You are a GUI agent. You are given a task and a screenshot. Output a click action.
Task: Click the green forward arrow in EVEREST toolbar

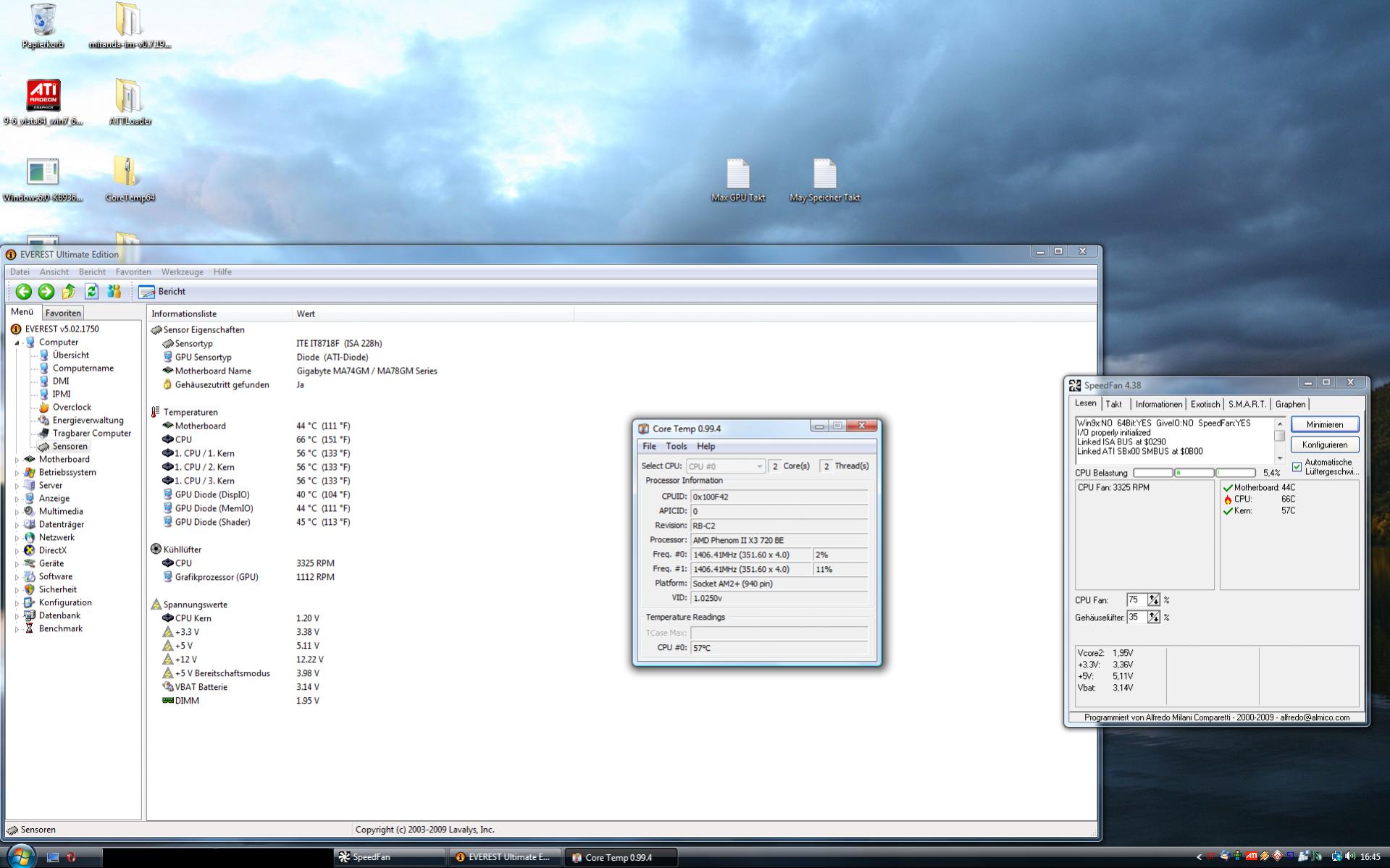coord(46,291)
